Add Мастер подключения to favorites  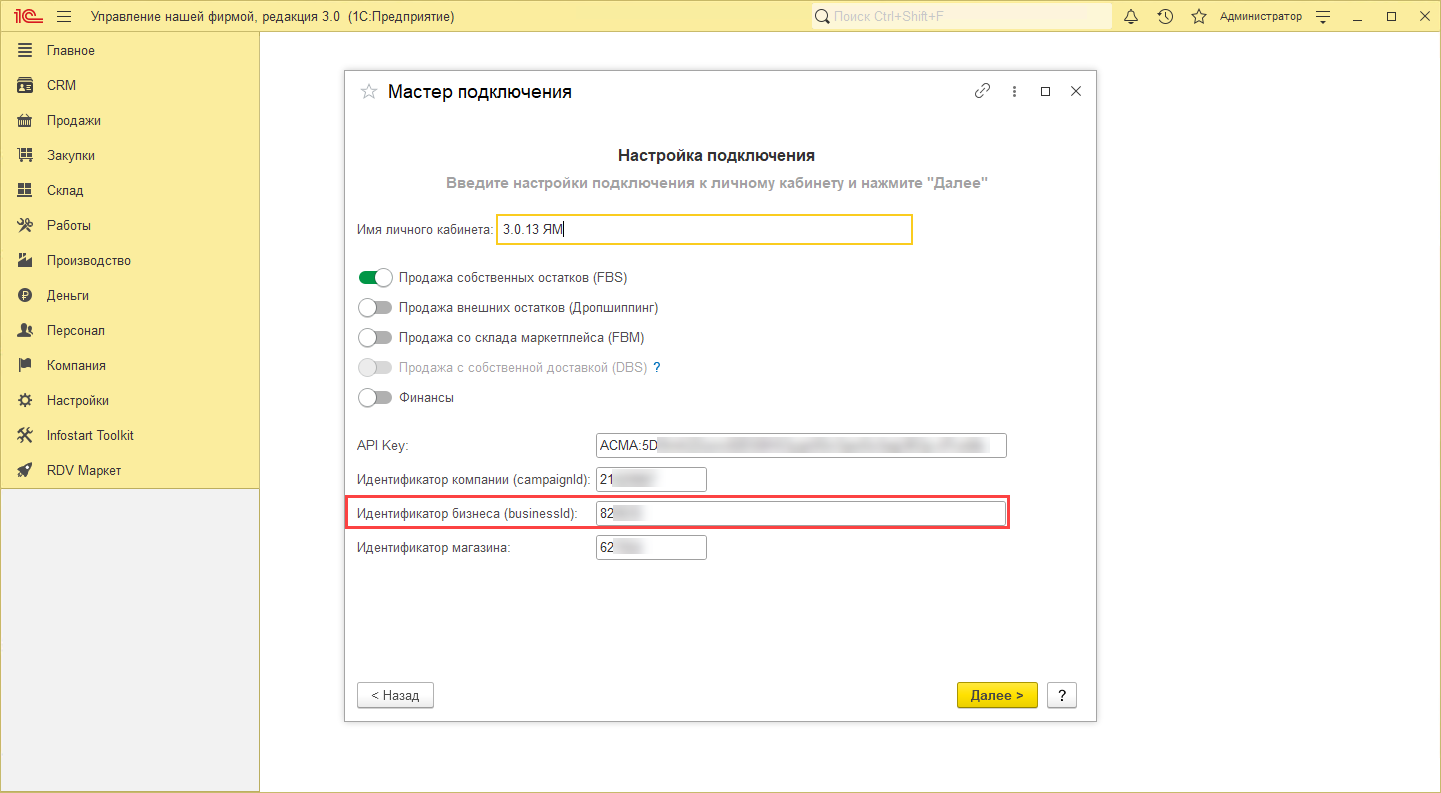tap(369, 91)
